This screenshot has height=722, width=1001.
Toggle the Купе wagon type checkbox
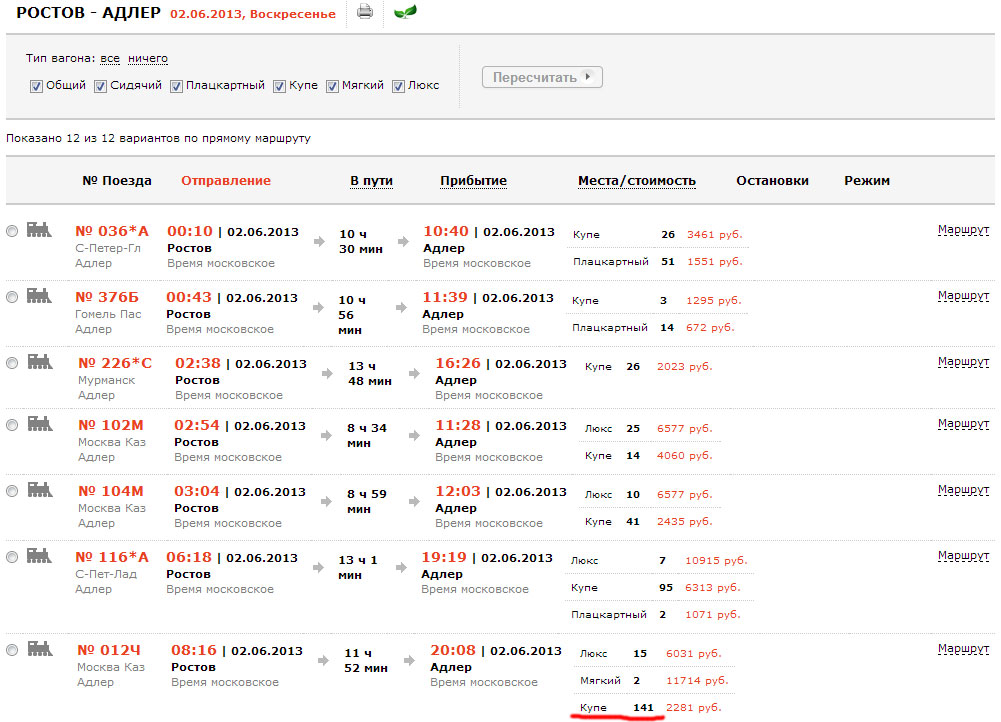tap(280, 86)
